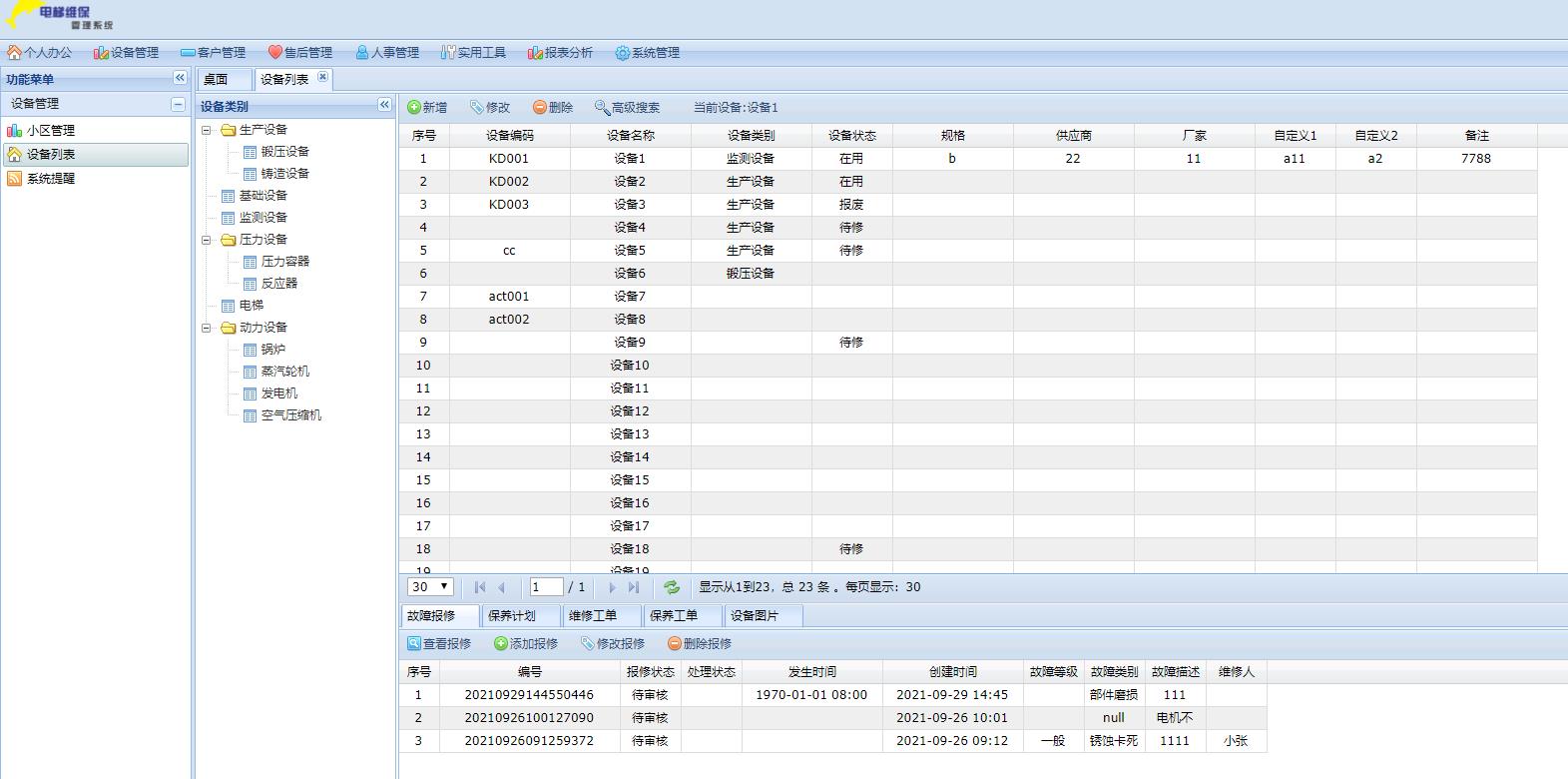Screen dimensions: 1568x779
Task: Go to next page arrow icon
Action: pos(612,587)
